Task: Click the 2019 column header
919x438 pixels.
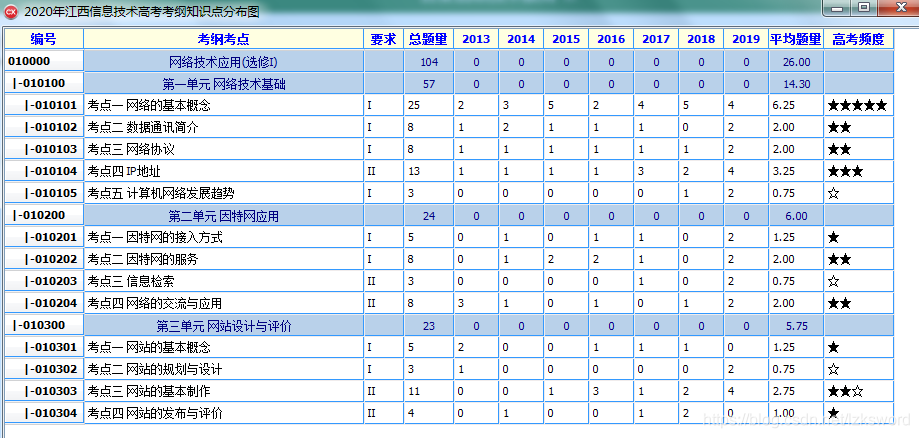Action: [x=746, y=39]
